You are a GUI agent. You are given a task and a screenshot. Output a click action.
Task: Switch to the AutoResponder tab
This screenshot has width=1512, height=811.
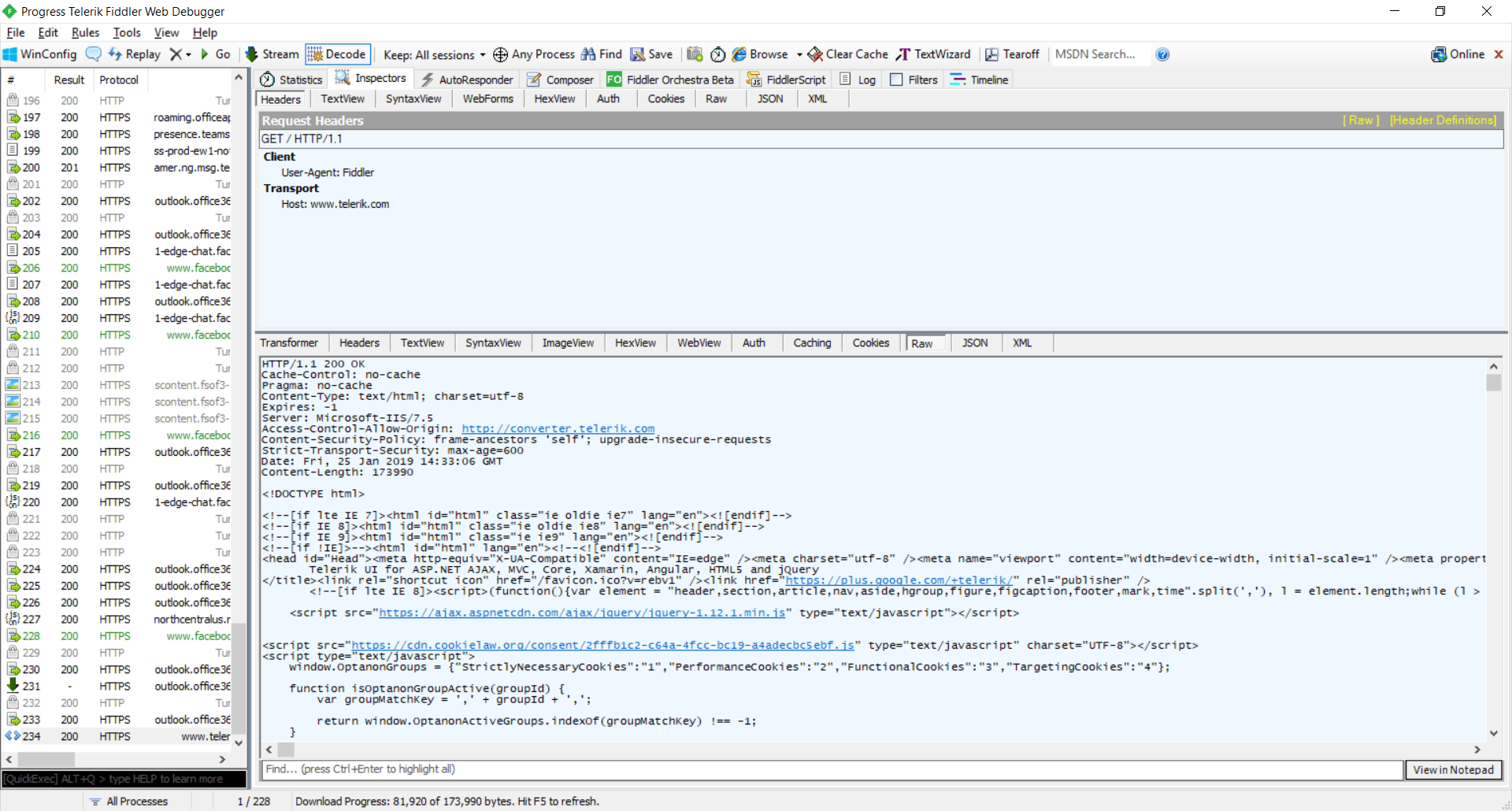(x=467, y=80)
